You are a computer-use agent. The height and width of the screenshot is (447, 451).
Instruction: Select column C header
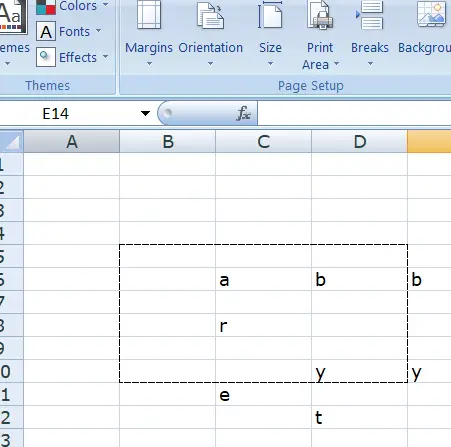pos(263,142)
